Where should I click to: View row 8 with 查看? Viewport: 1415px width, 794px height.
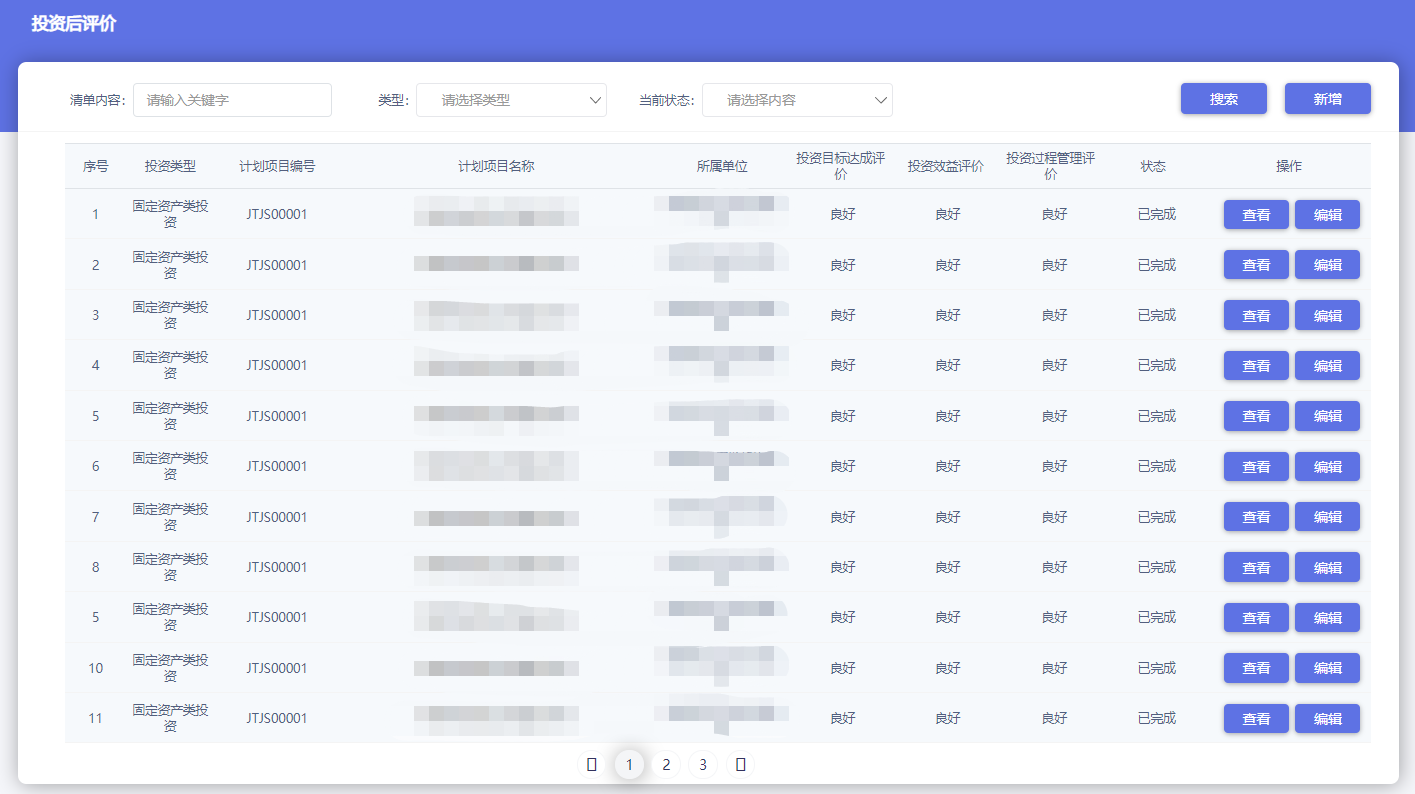1256,567
